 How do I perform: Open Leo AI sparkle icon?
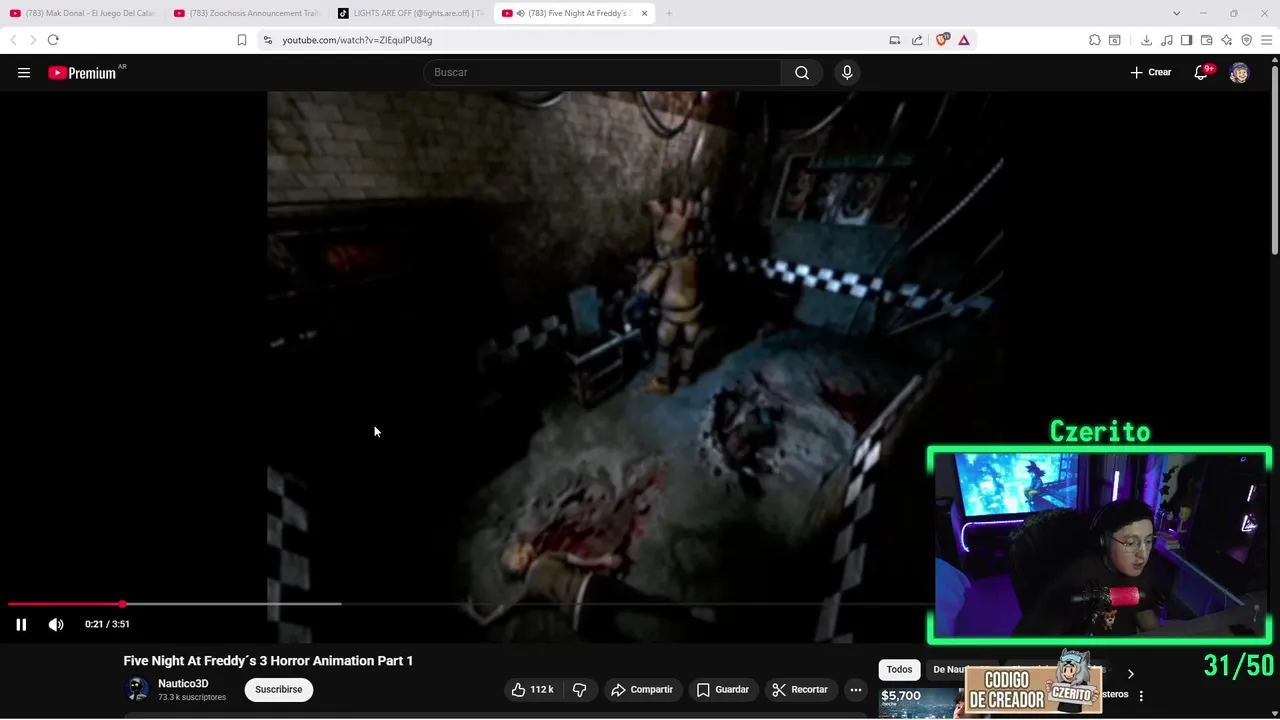(x=1226, y=40)
